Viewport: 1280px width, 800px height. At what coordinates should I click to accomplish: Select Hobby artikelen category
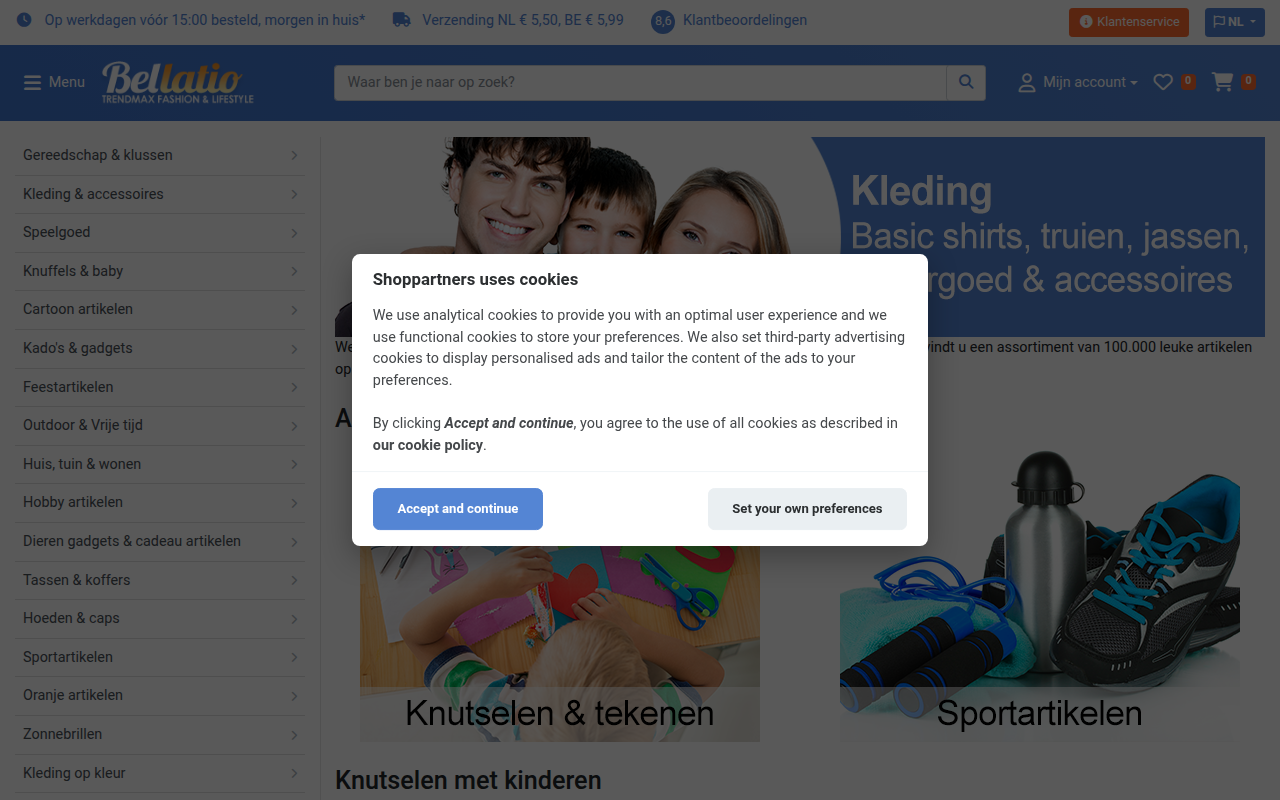pos(160,502)
